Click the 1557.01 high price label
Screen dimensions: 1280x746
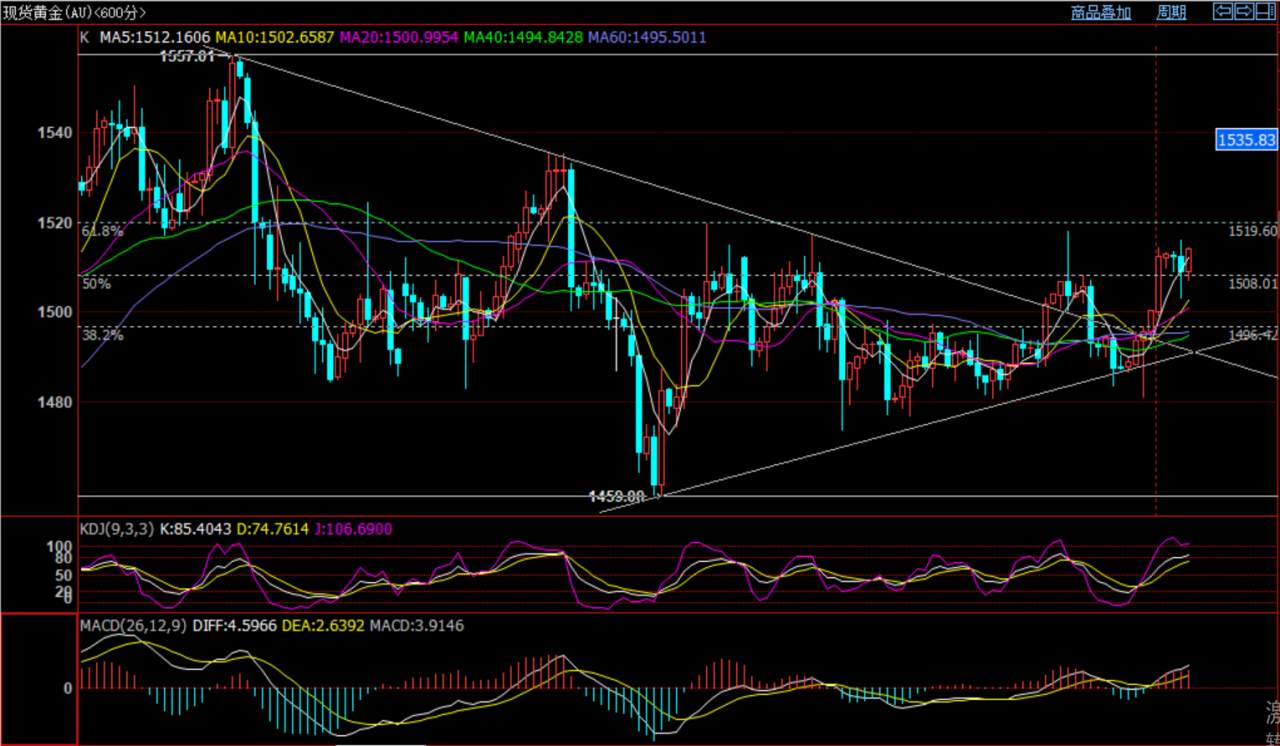(x=188, y=57)
